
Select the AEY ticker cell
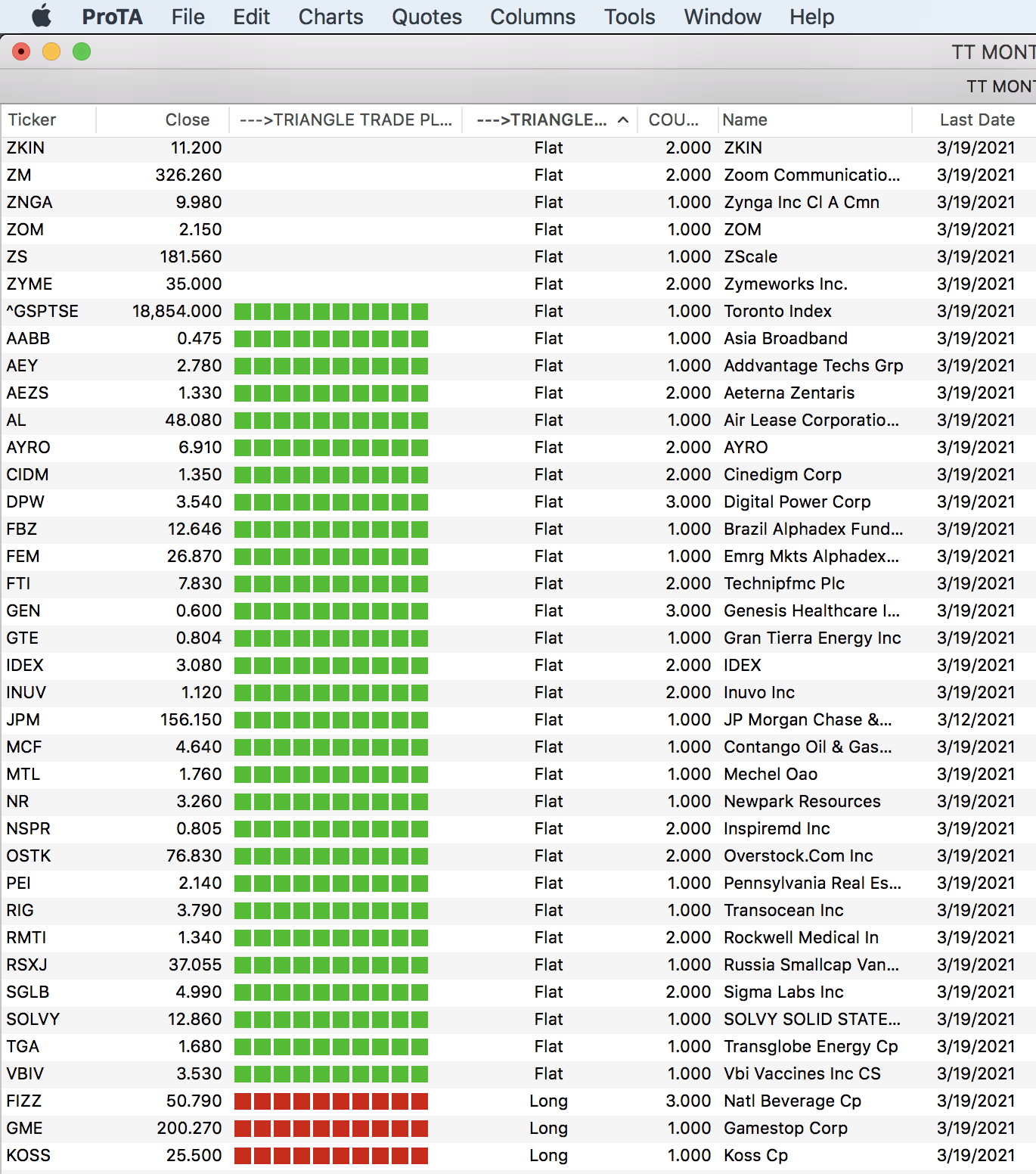click(22, 366)
